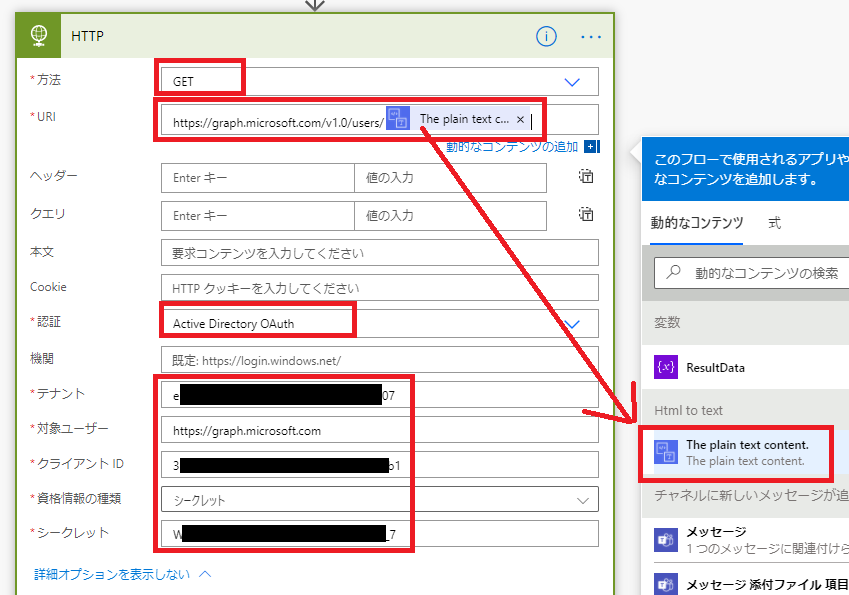Click the ResultData variable icon
The height and width of the screenshot is (595, 849).
tap(667, 367)
